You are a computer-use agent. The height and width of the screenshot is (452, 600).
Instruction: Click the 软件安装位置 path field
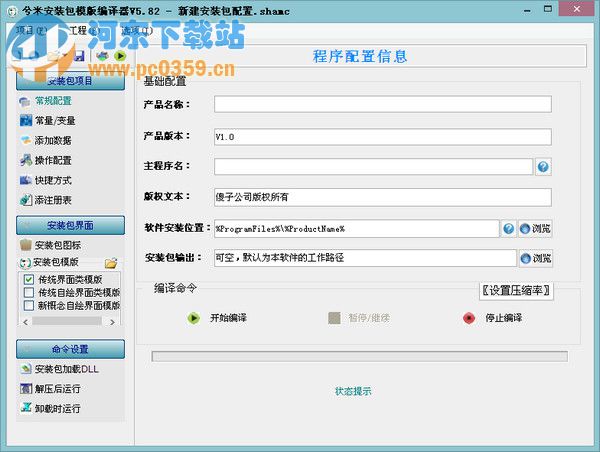pyautogui.click(x=357, y=228)
